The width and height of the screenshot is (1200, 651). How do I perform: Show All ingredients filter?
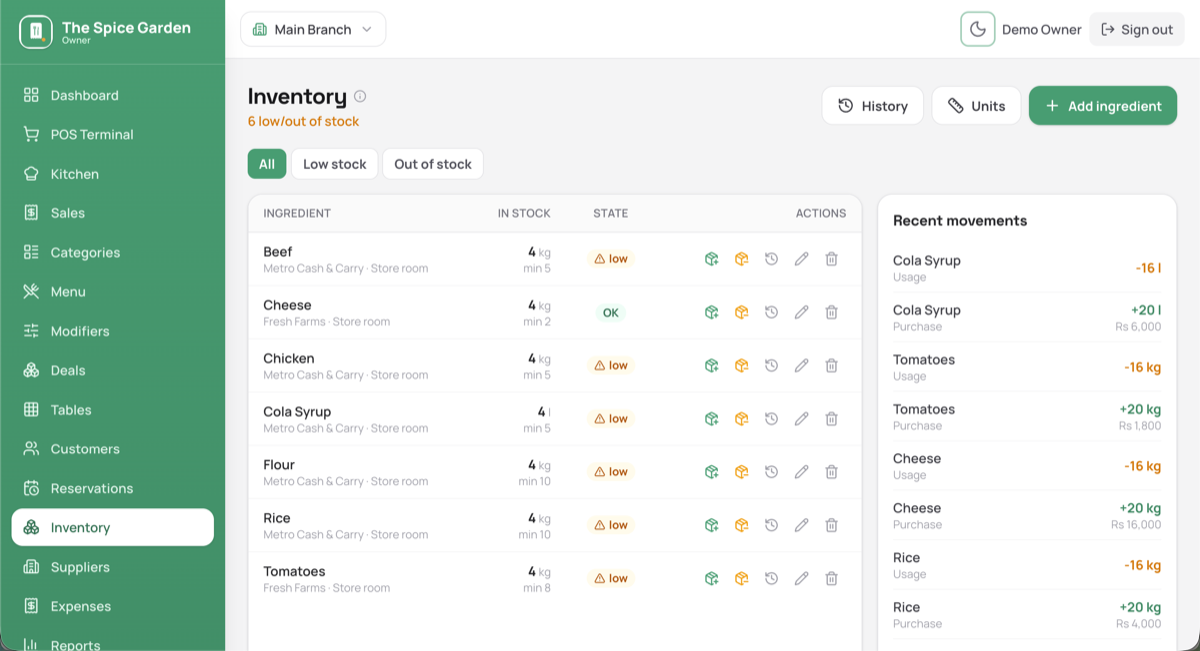point(267,164)
